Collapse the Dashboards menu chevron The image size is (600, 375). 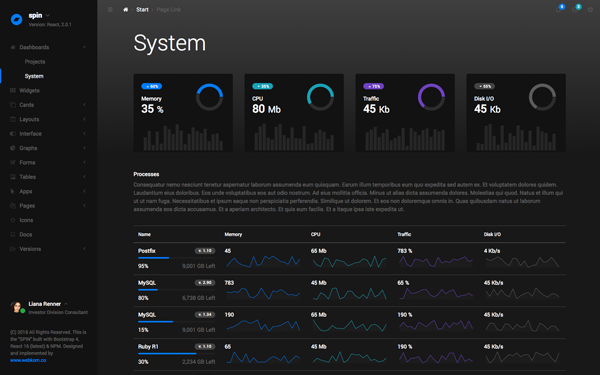pyautogui.click(x=84, y=47)
